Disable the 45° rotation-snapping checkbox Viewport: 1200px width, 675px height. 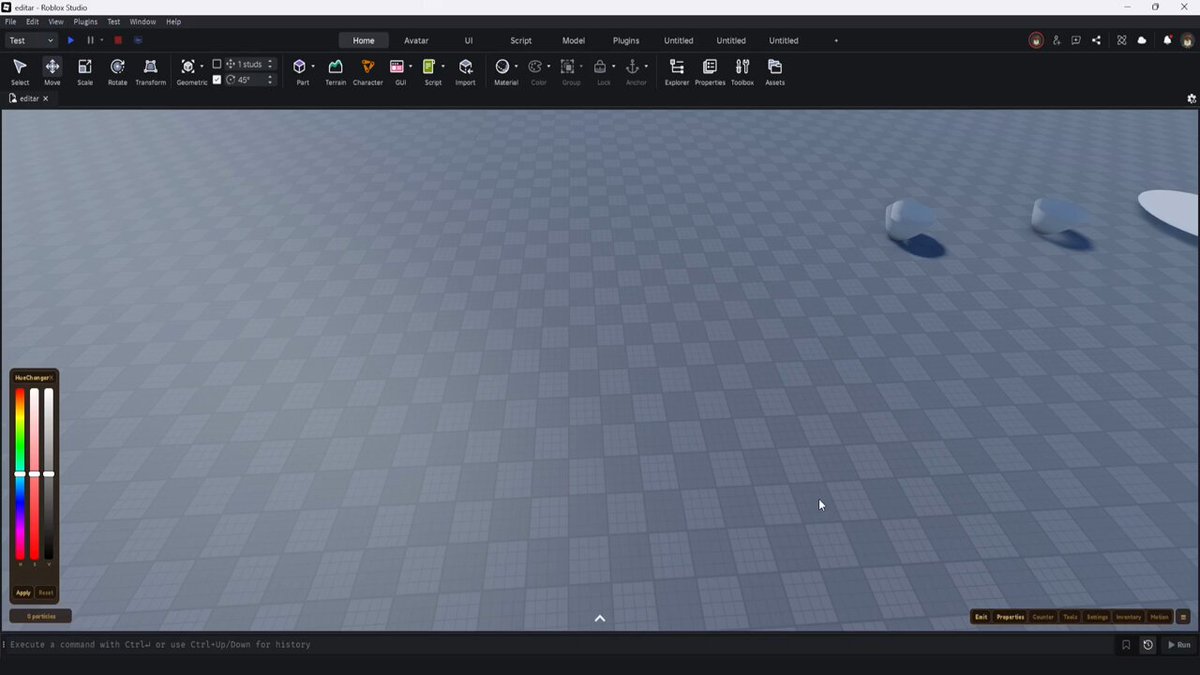217,80
